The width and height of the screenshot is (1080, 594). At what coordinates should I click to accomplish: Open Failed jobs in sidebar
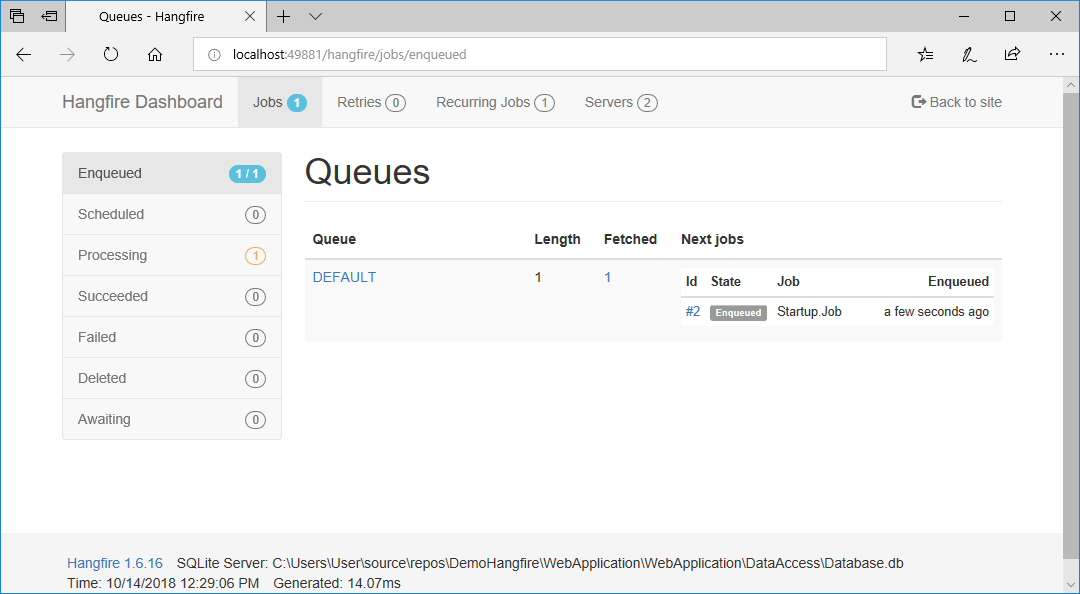172,338
